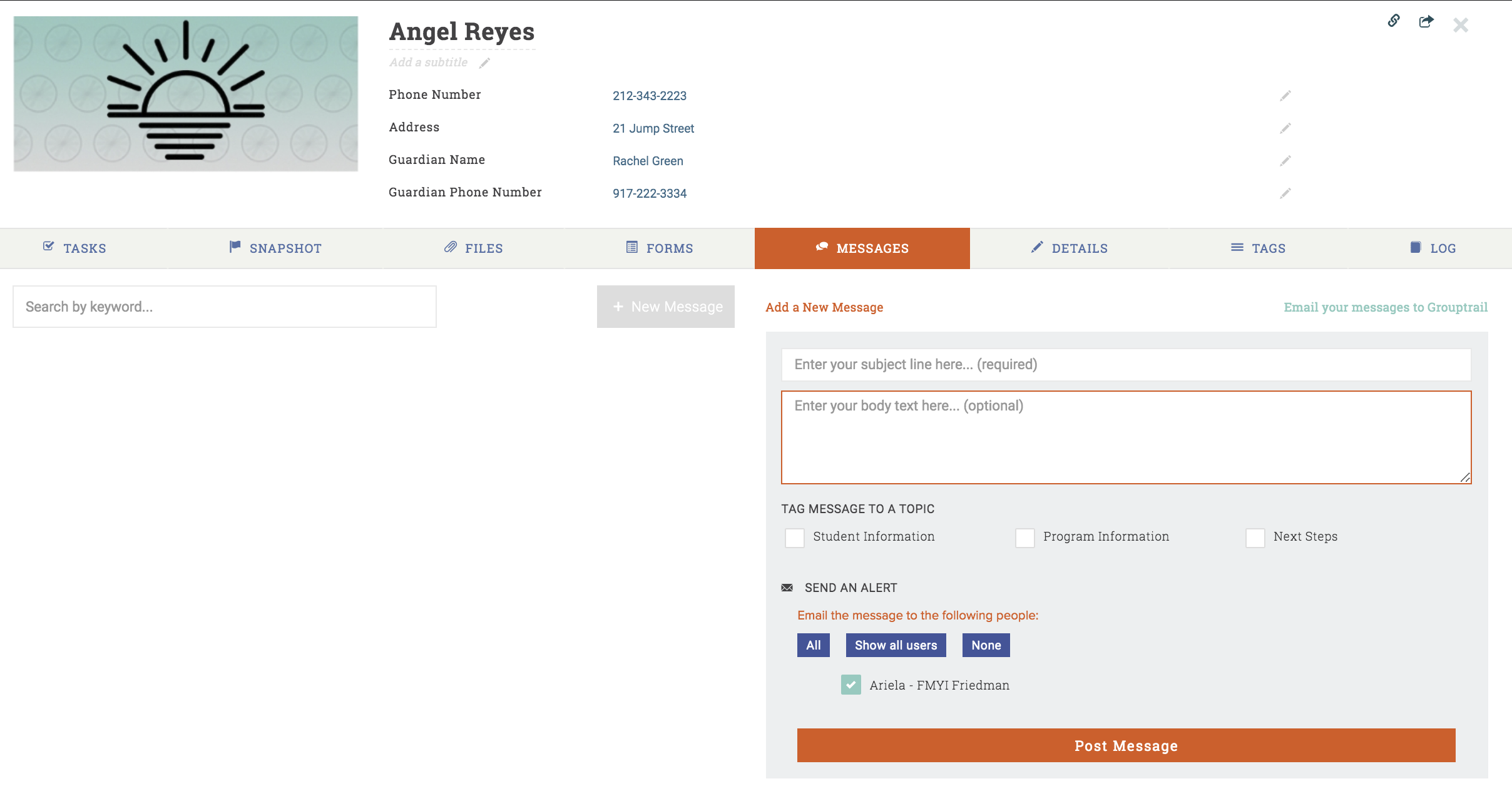
Task: Uncheck Ariela - FMYI Friedman recipient
Action: pos(850,685)
